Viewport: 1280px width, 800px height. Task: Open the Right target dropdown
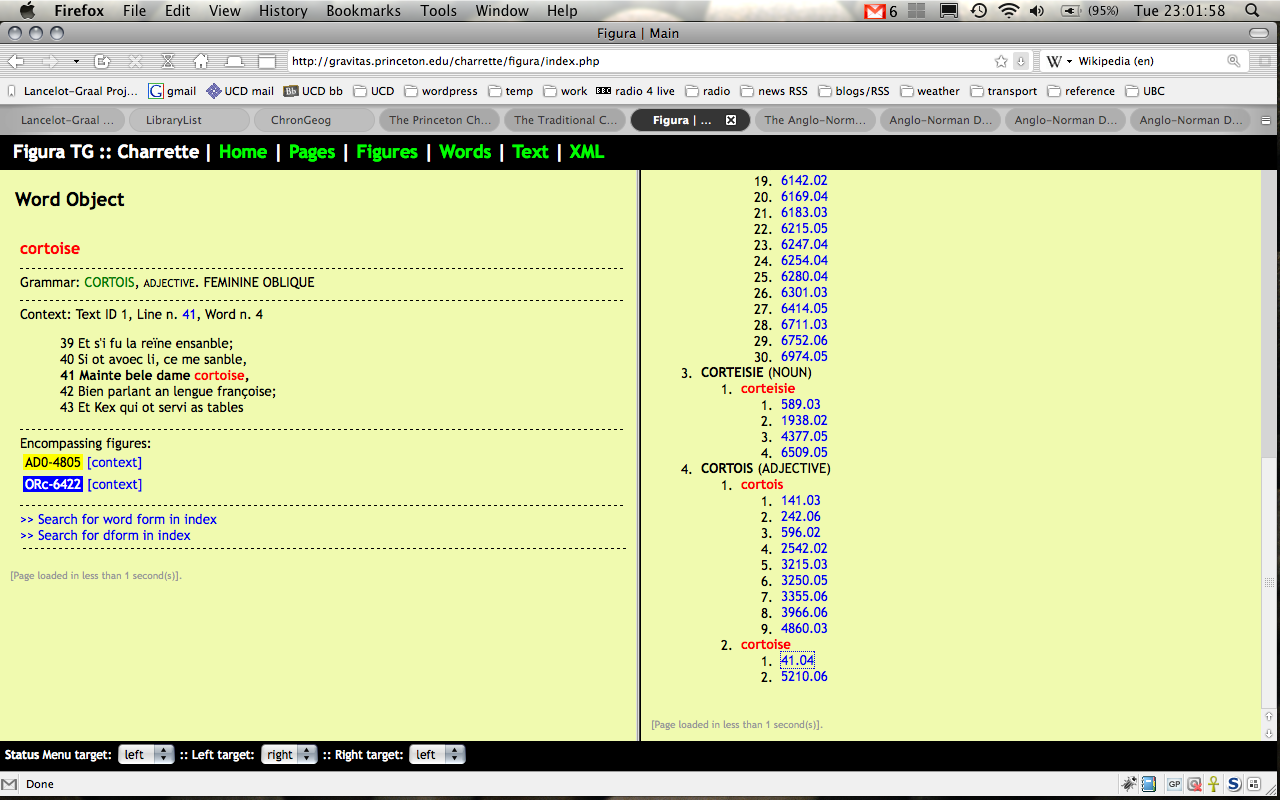(x=438, y=755)
